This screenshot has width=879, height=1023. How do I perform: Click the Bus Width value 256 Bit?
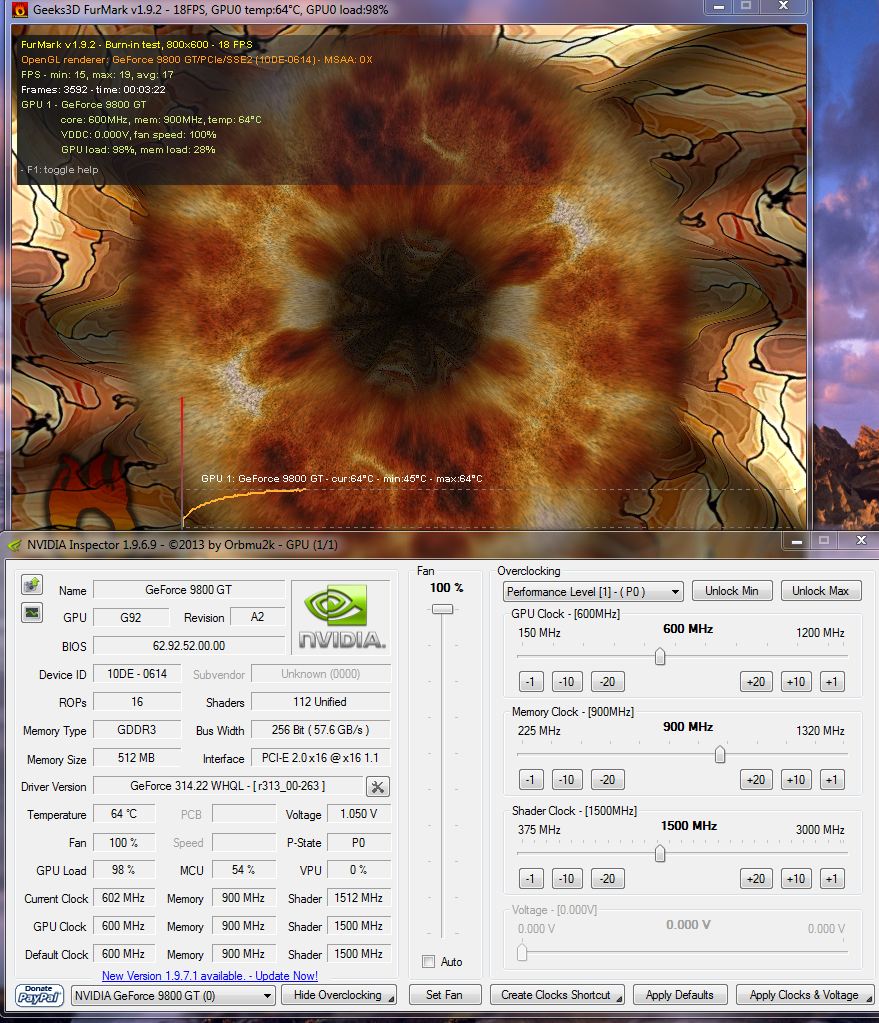point(320,730)
